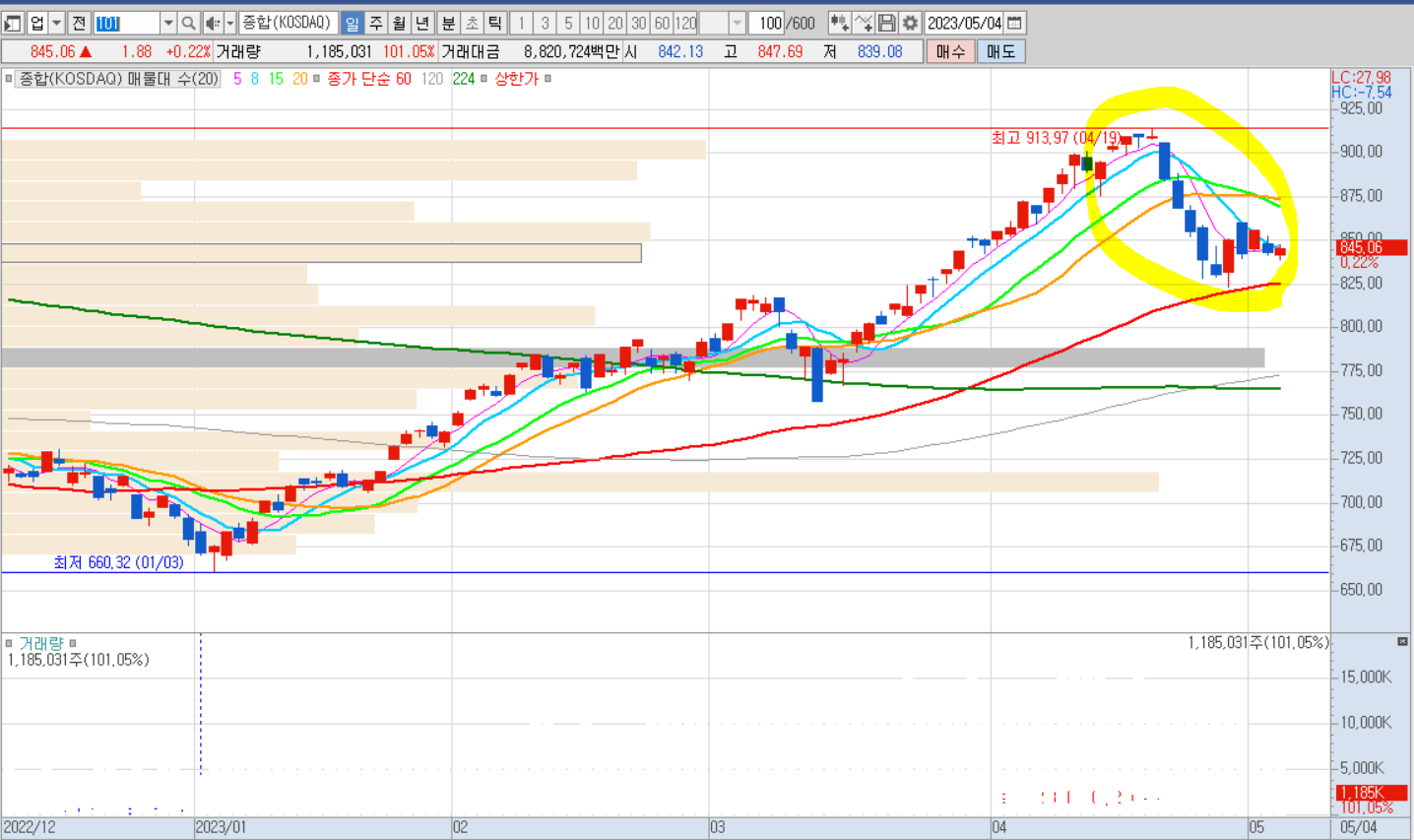Click the grey 120 moving average label
Image resolution: width=1414 pixels, height=840 pixels.
(432, 79)
